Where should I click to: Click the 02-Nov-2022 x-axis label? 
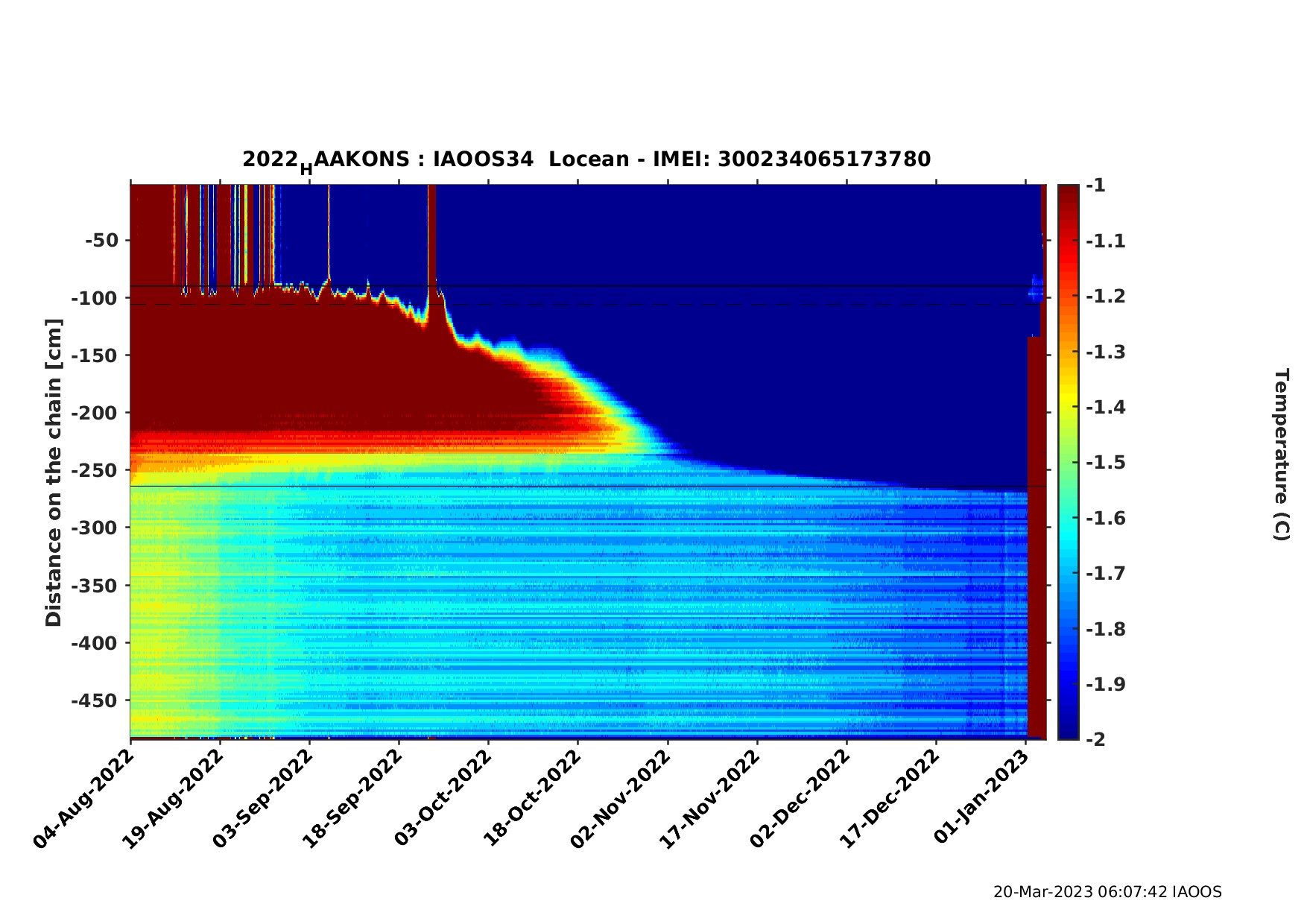pyautogui.click(x=621, y=798)
